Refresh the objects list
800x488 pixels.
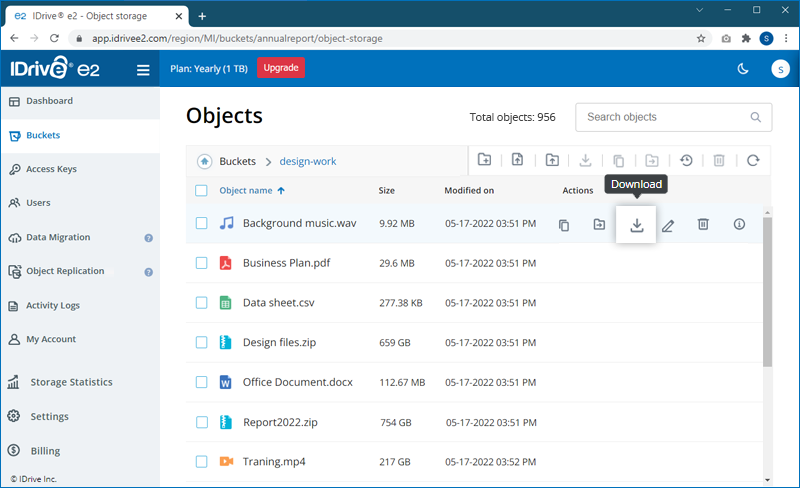[753, 160]
